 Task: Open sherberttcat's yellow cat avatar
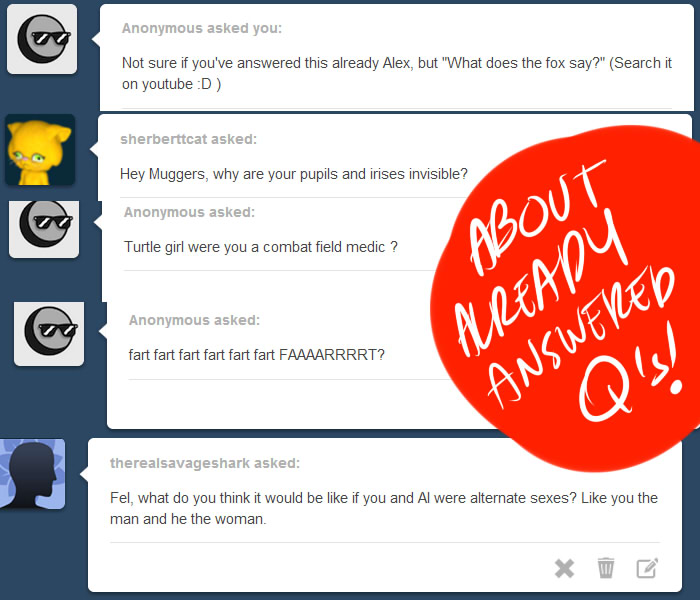point(40,150)
